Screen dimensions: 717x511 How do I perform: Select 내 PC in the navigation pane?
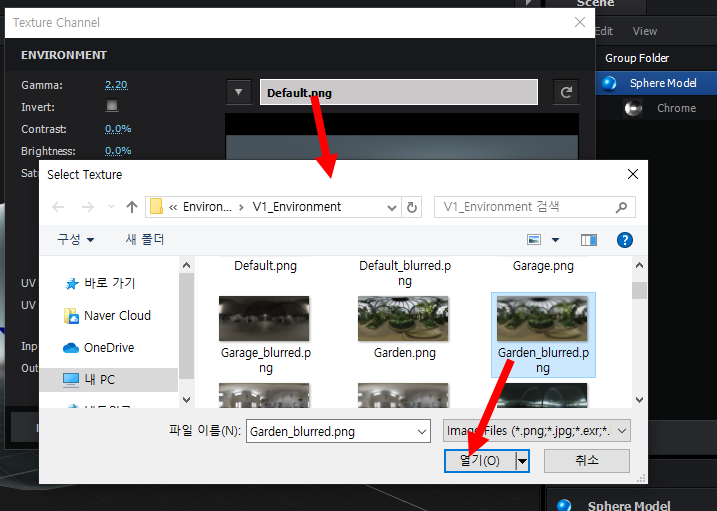pyautogui.click(x=109, y=379)
